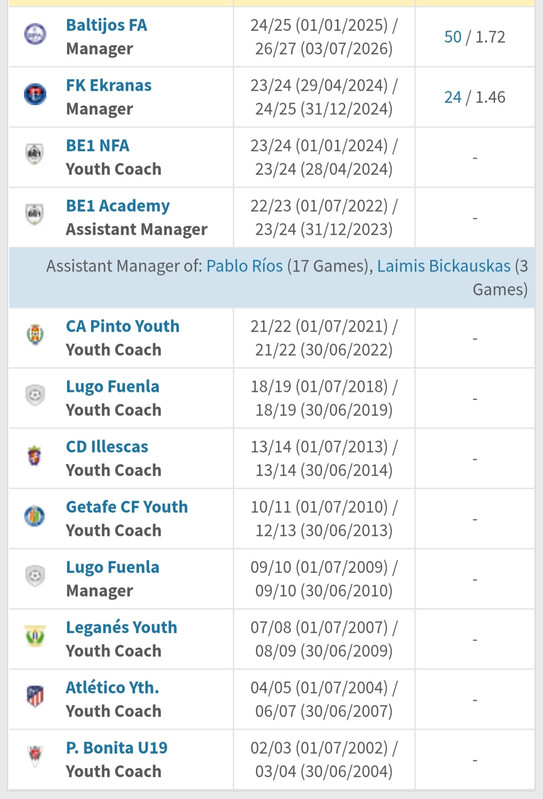Open the Getafe CF Youth link

point(127,507)
